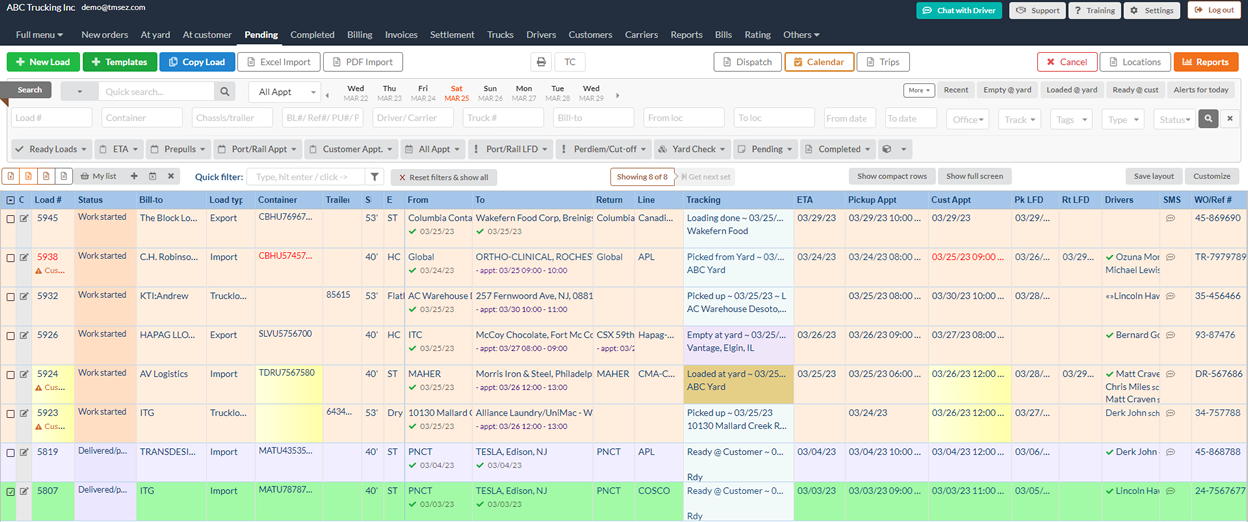Click the From date field
This screenshot has height=522, width=1248.
850,119
